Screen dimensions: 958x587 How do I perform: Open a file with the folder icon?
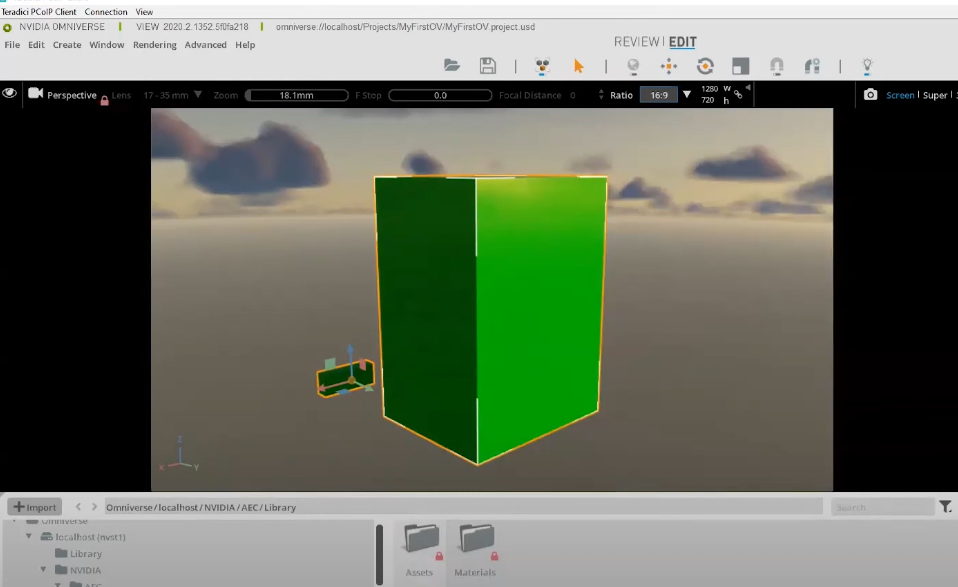point(452,65)
